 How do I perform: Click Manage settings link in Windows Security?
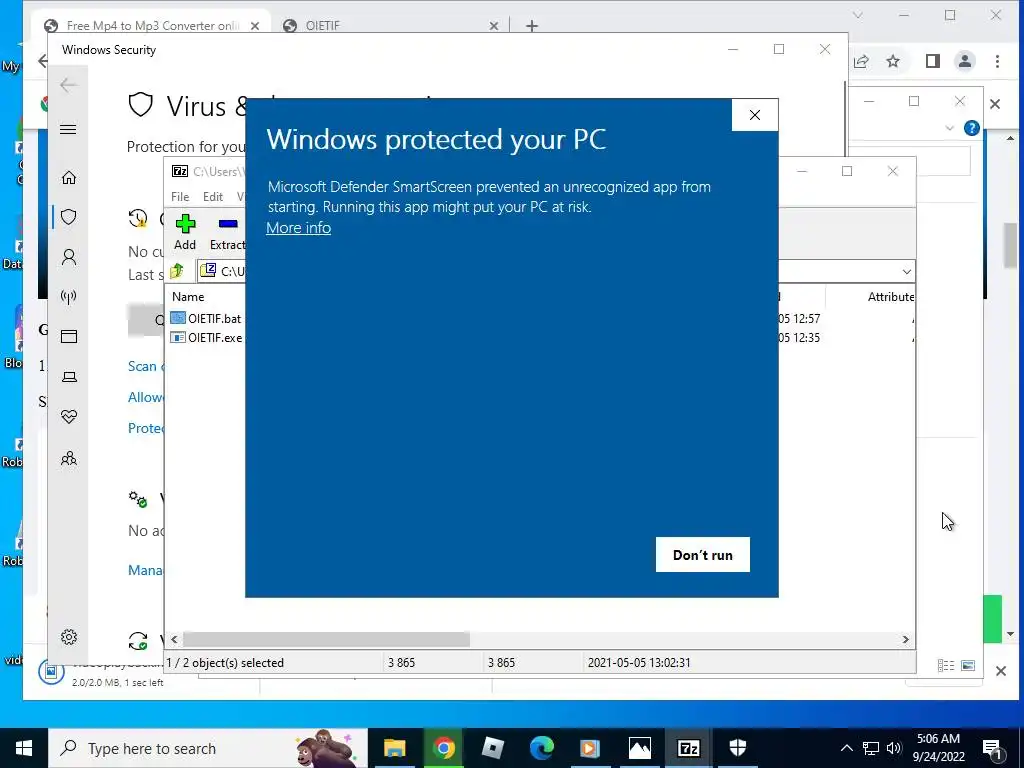click(145, 570)
